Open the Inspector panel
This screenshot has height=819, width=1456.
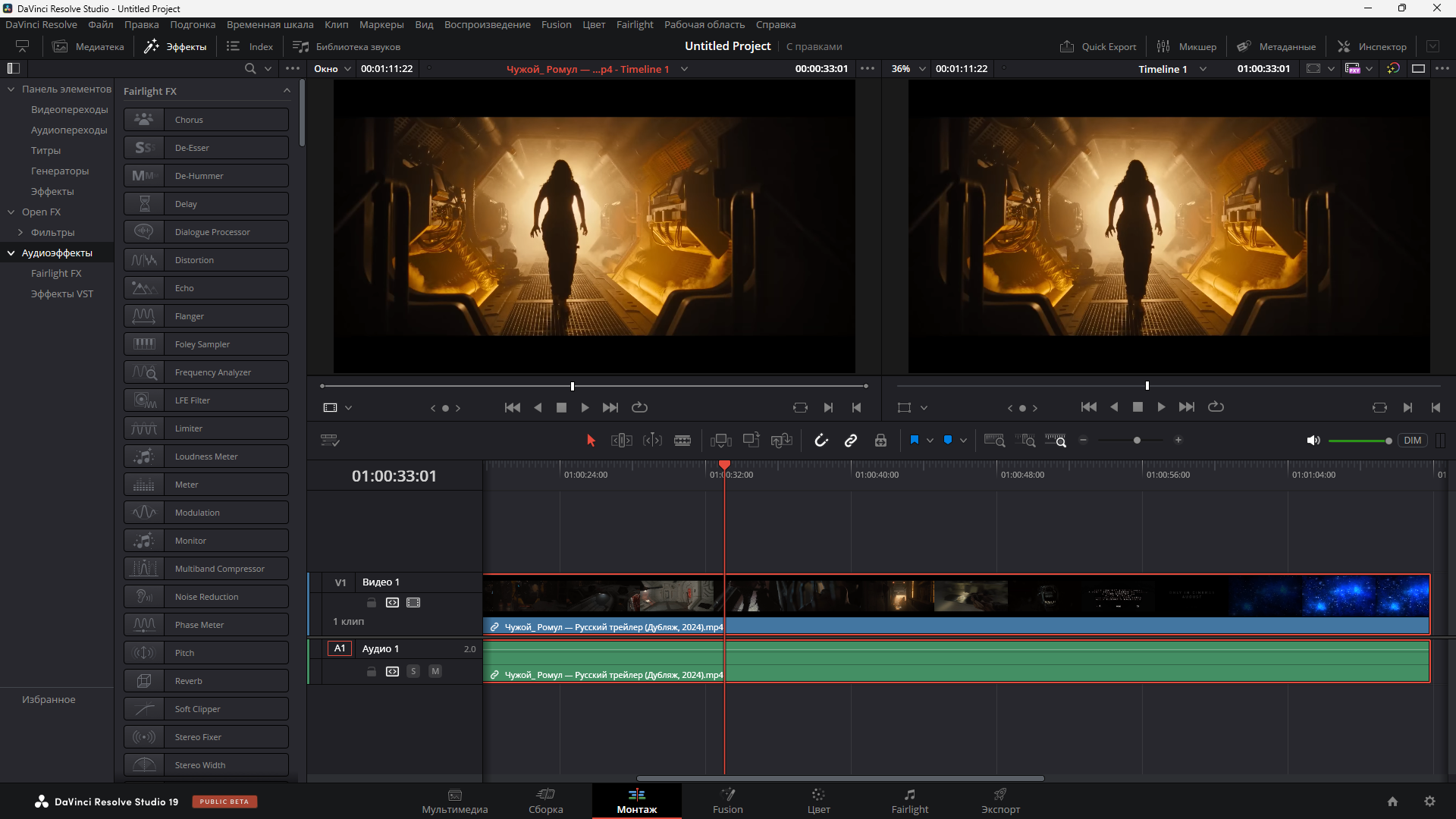(1372, 46)
